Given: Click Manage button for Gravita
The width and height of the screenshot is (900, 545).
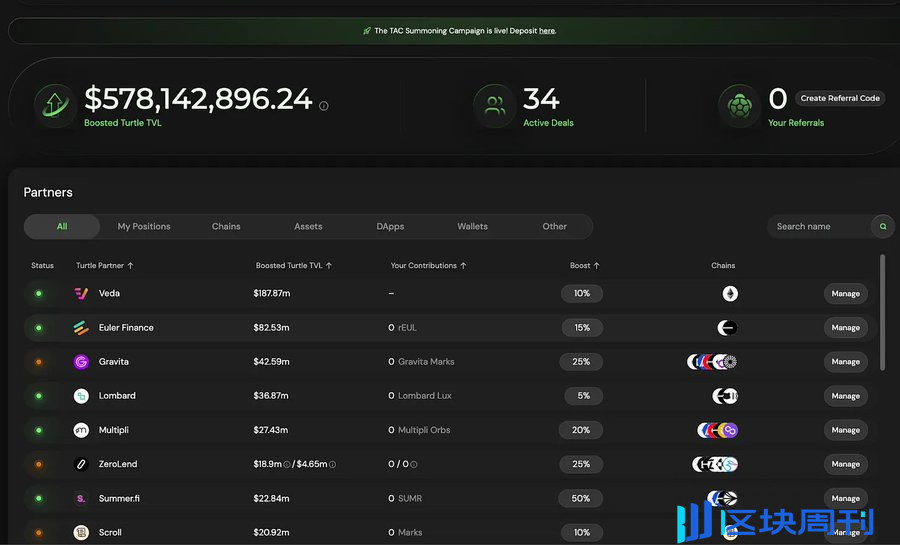Looking at the screenshot, I should coord(845,362).
